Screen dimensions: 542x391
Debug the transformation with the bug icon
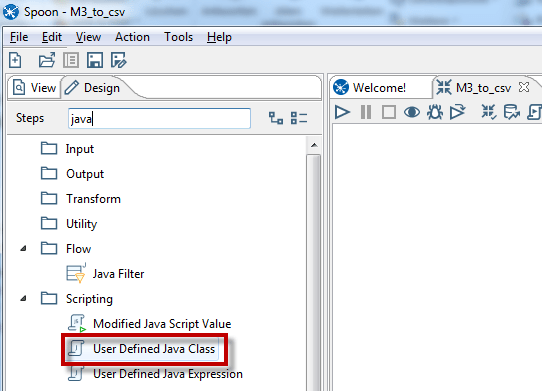(x=434, y=112)
